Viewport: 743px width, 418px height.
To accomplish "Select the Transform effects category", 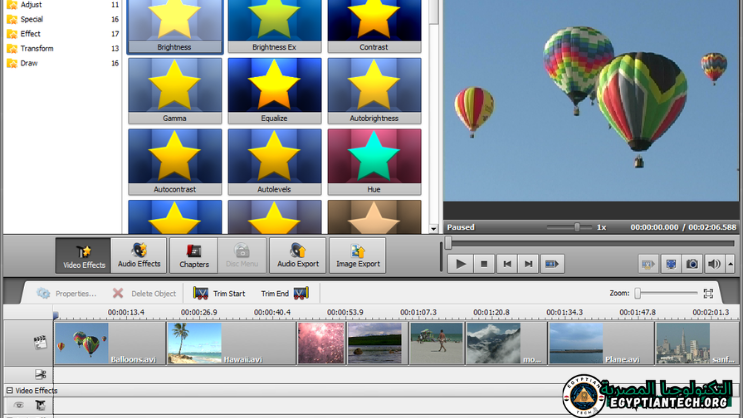I will point(37,48).
